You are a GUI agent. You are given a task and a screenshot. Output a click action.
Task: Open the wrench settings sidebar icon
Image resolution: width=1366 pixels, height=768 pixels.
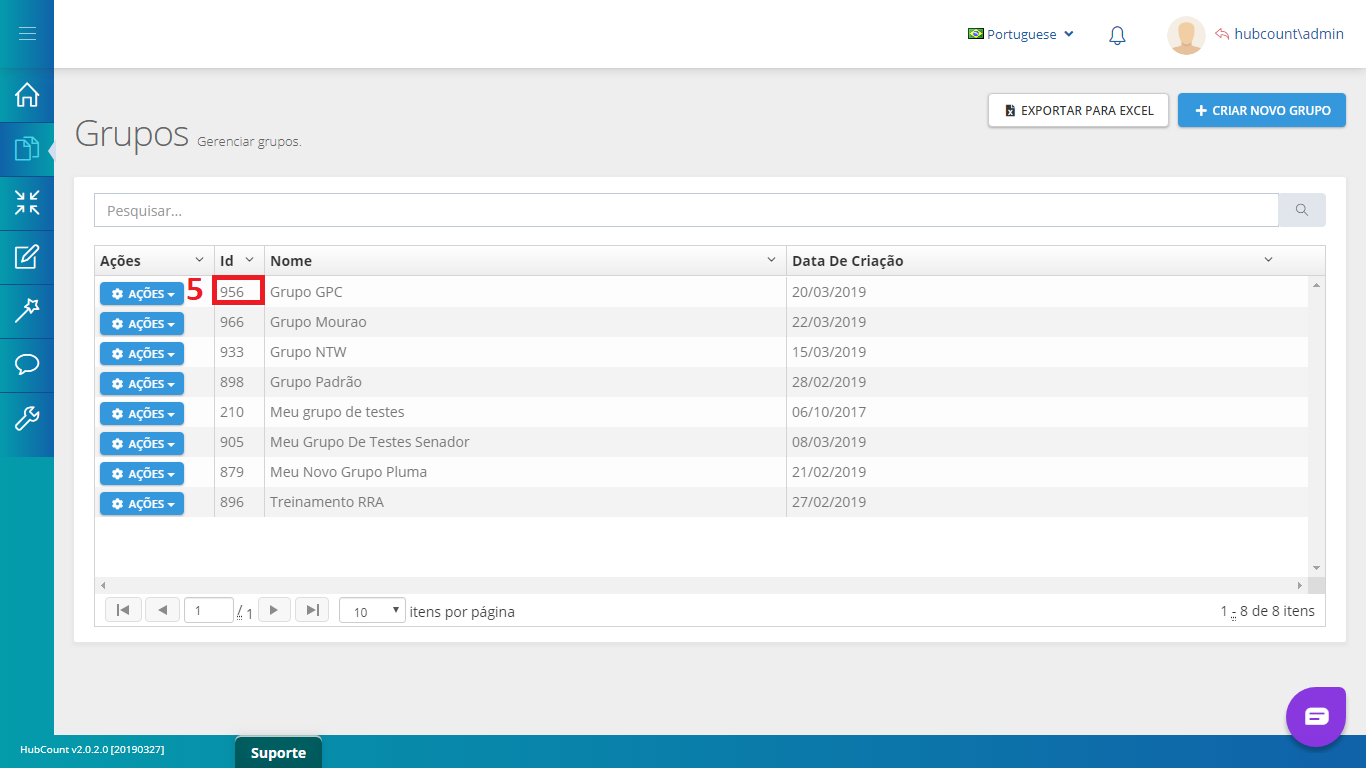coord(27,418)
